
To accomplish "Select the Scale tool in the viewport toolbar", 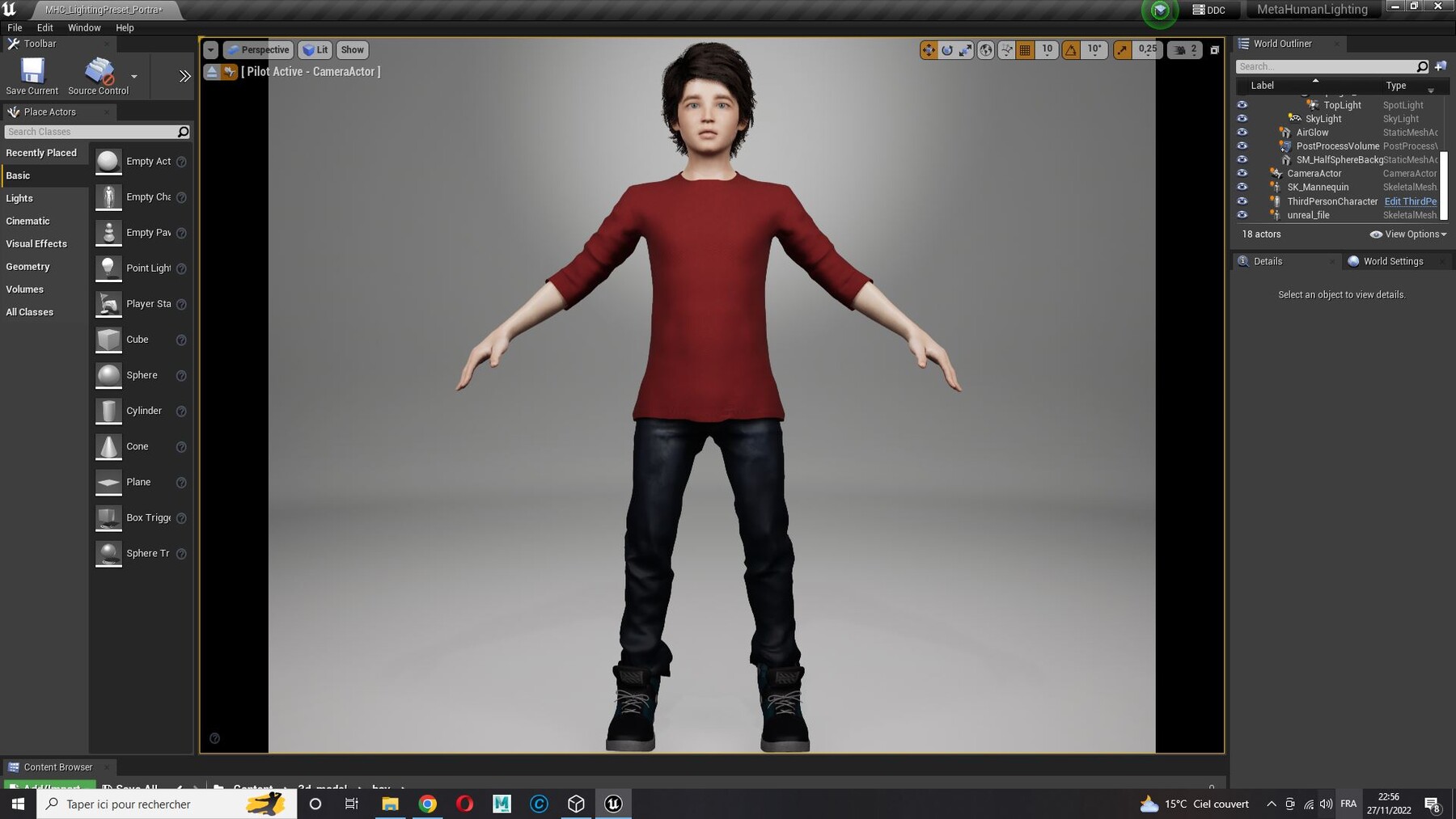I will (x=965, y=49).
